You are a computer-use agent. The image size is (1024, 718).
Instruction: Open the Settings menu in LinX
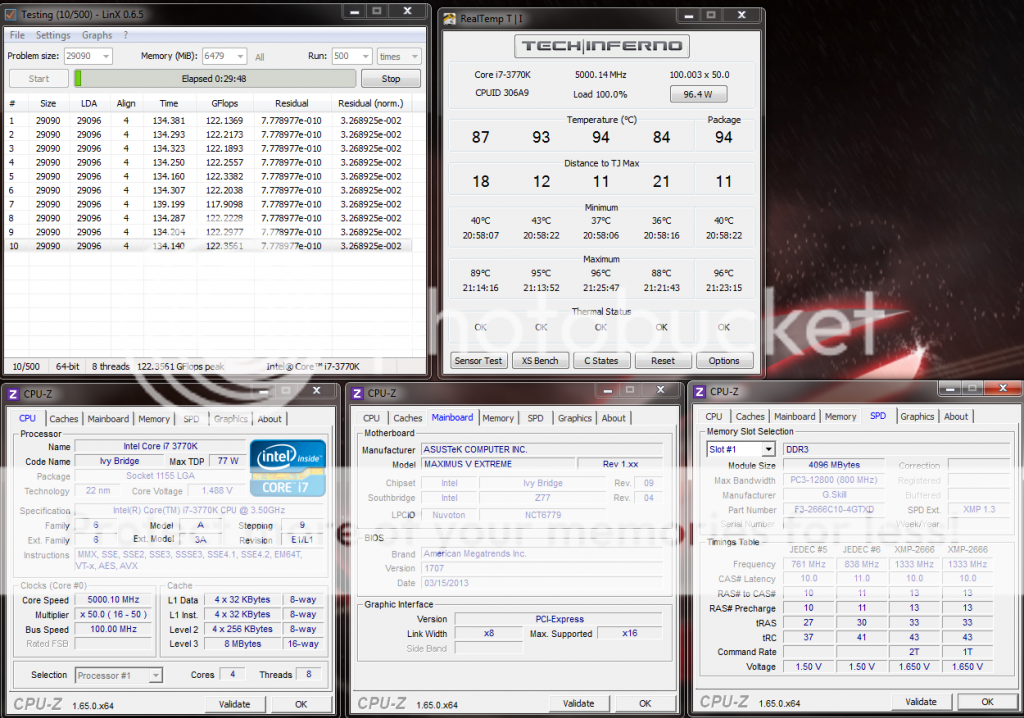53,35
